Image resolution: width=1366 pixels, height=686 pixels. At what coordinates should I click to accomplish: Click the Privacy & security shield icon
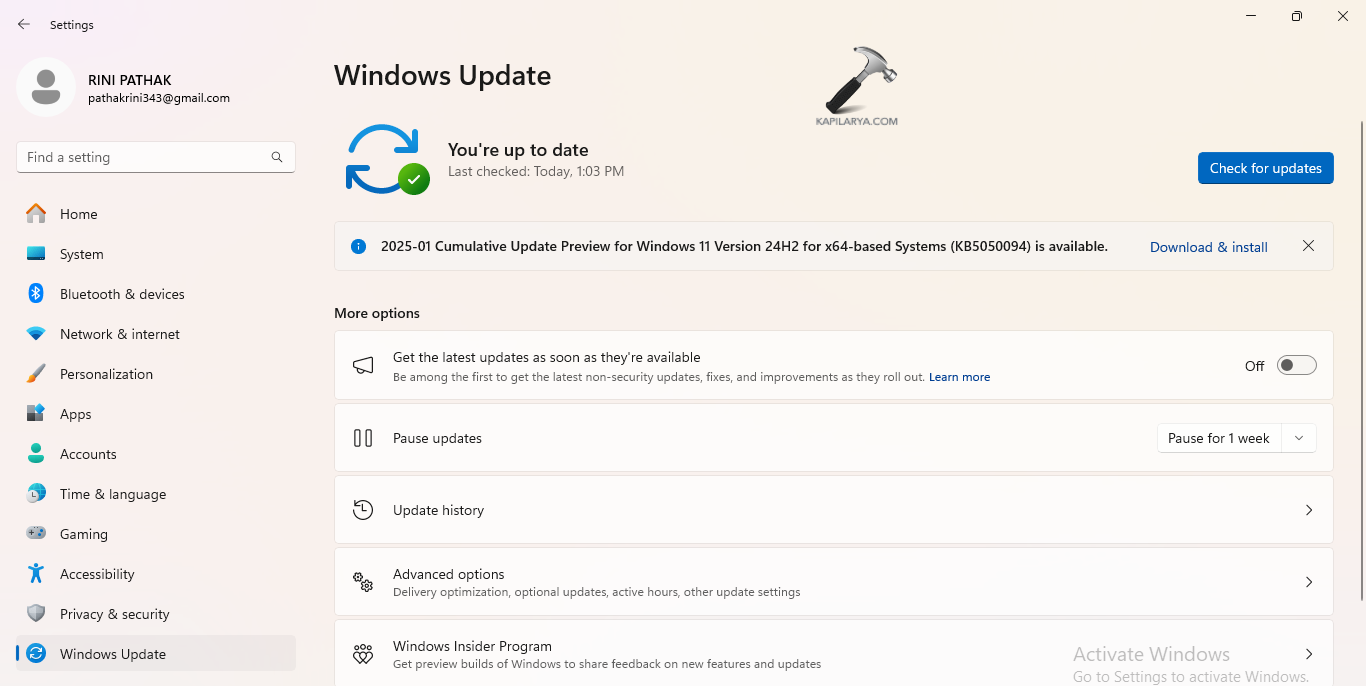pos(36,614)
